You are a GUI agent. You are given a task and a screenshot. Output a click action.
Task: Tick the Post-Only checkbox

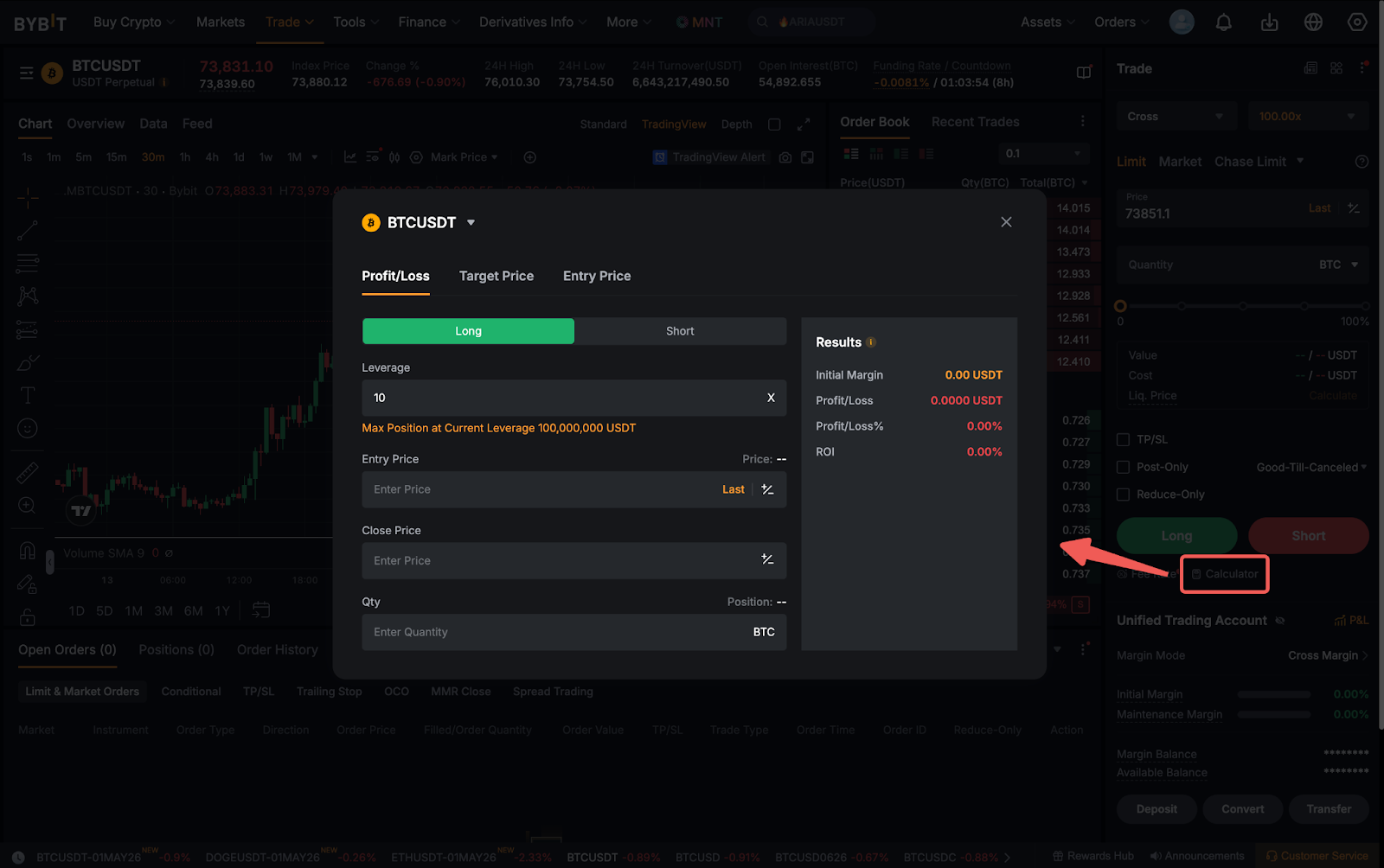tap(1123, 467)
